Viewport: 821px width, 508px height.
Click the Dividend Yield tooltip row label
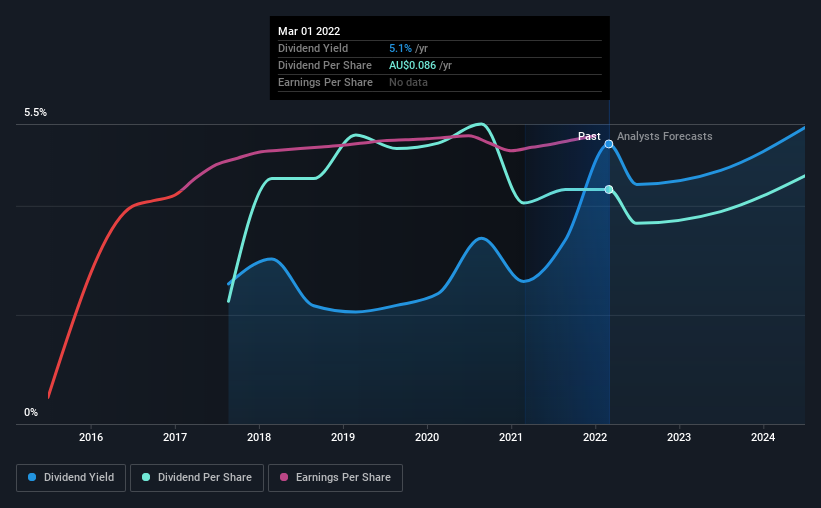[313, 48]
